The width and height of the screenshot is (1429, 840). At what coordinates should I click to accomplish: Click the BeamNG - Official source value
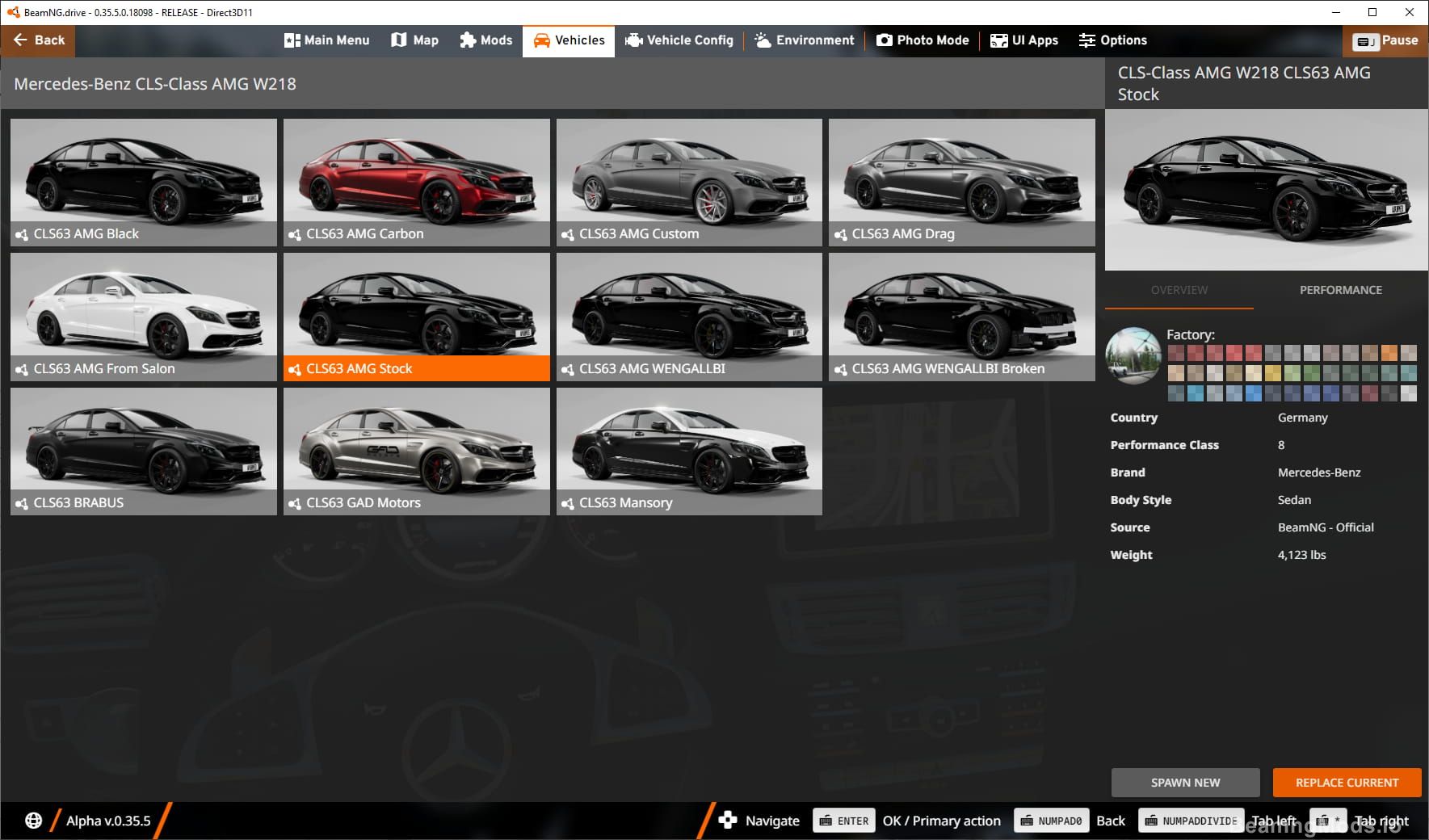(1326, 527)
